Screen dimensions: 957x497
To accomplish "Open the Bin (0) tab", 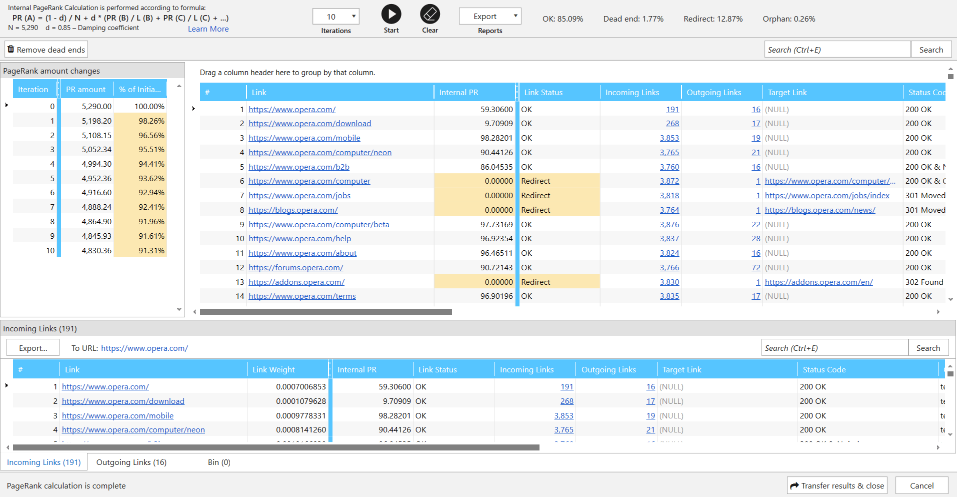I will pyautogui.click(x=218, y=462).
